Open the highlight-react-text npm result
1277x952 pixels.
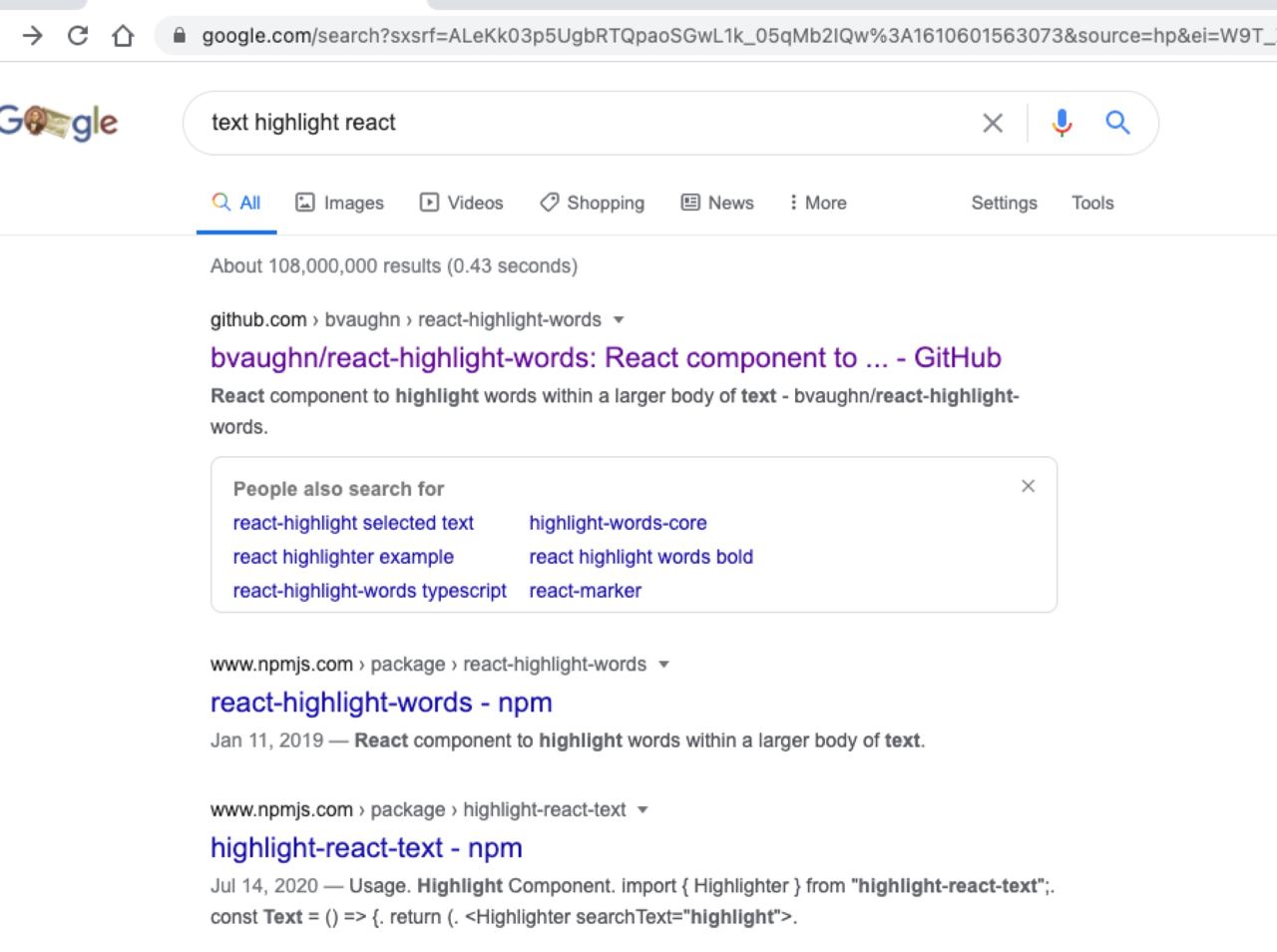(366, 847)
